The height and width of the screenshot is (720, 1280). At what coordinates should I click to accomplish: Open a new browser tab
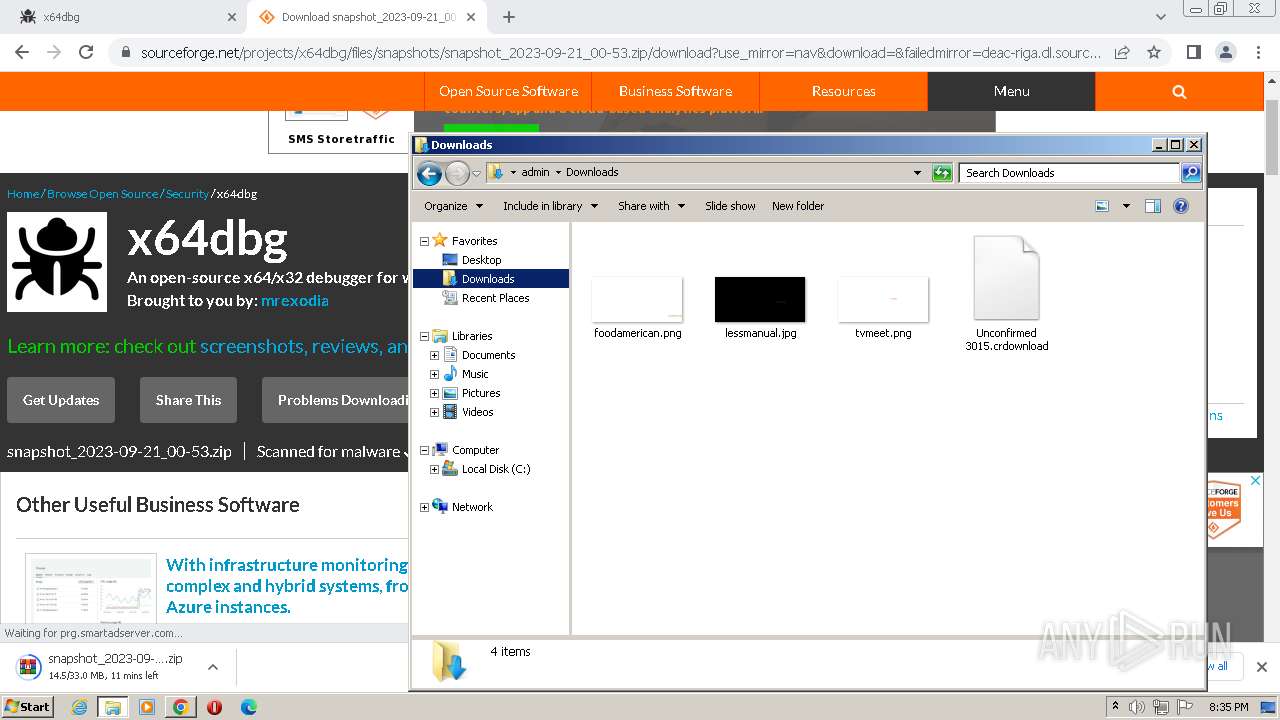[x=509, y=17]
